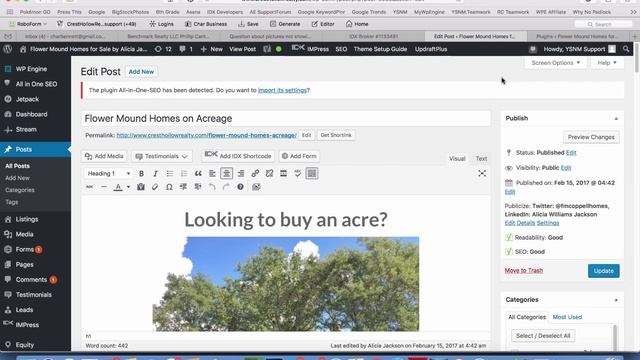The height and width of the screenshot is (360, 640).
Task: Open the WordPress logo menu
Action: point(7,49)
